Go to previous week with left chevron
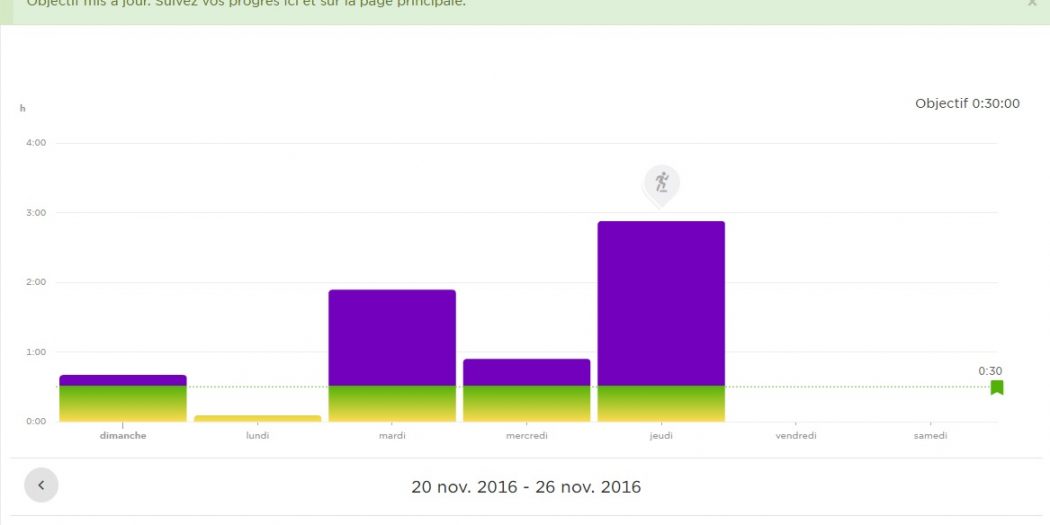 [x=41, y=485]
